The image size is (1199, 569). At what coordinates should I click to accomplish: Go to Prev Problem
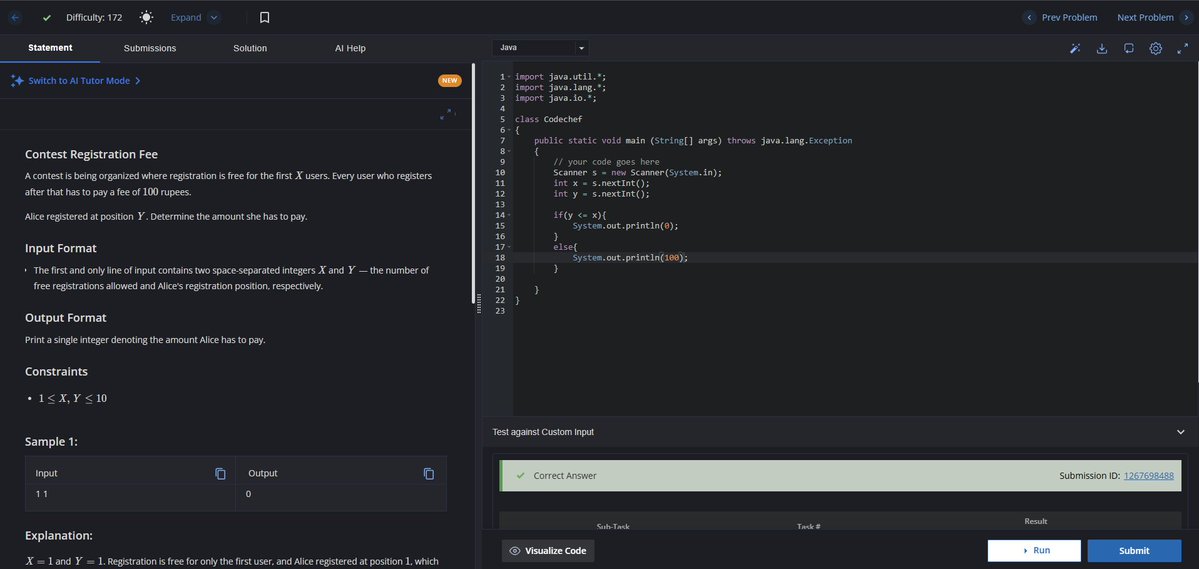1061,17
